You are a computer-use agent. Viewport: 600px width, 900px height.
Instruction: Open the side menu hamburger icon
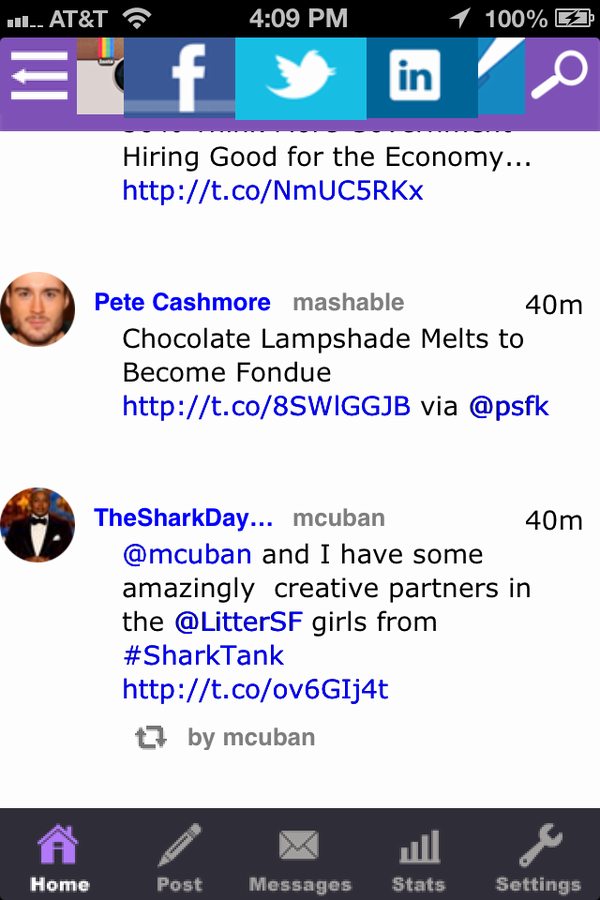click(x=39, y=76)
